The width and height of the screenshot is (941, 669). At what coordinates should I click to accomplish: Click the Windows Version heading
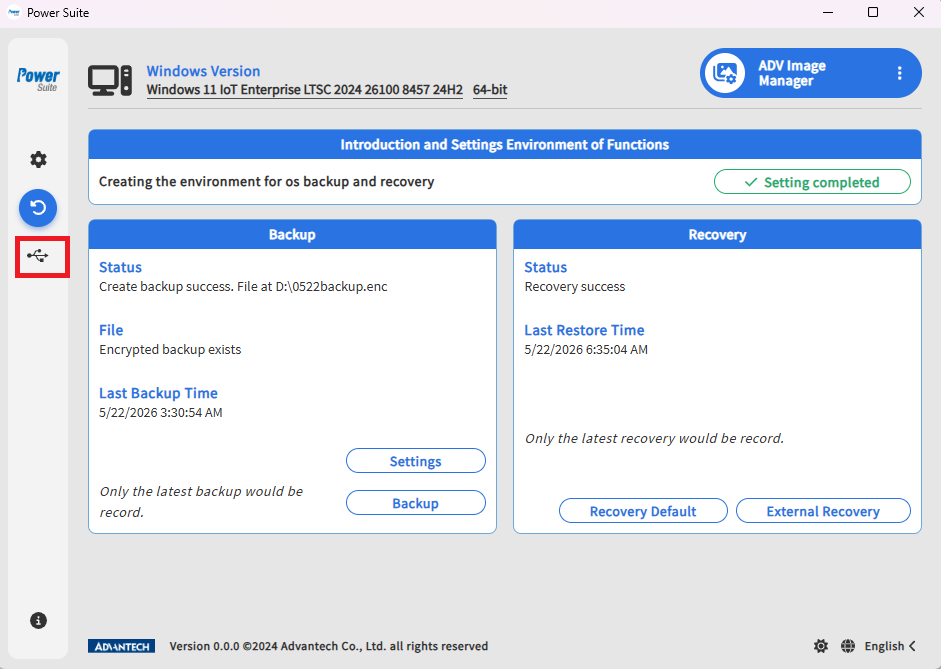[203, 71]
